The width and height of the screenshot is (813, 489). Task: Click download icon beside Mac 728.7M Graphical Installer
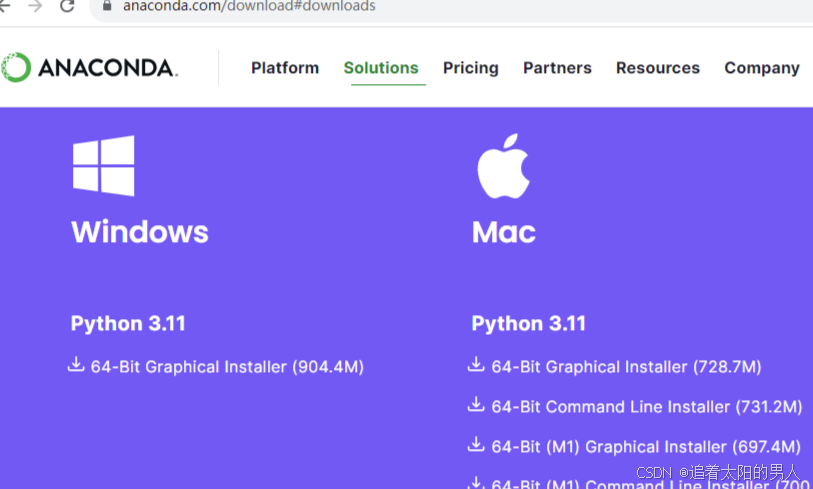point(476,365)
